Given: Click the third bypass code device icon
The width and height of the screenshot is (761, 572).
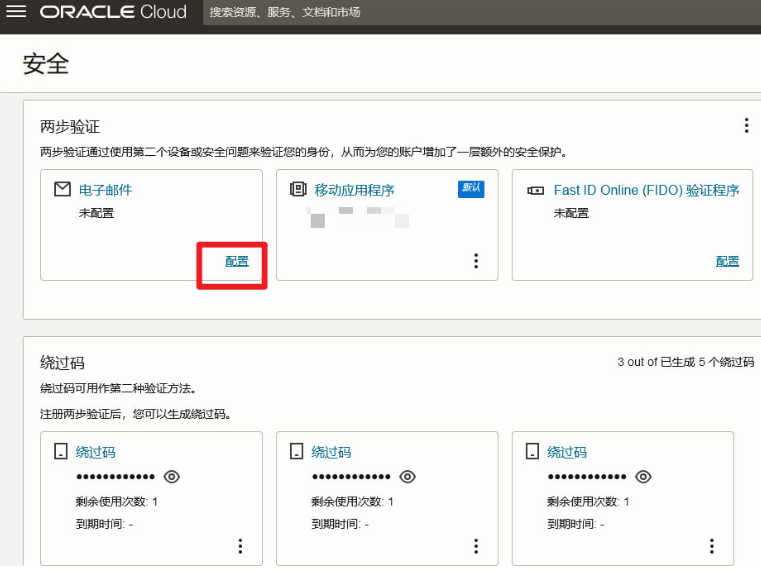Looking at the screenshot, I should [532, 452].
